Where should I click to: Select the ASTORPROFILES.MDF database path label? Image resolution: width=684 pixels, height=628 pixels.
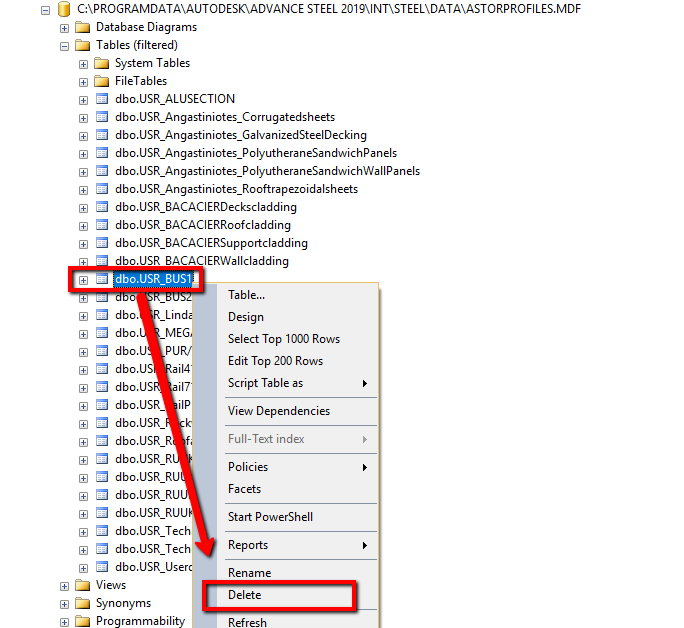coord(329,9)
